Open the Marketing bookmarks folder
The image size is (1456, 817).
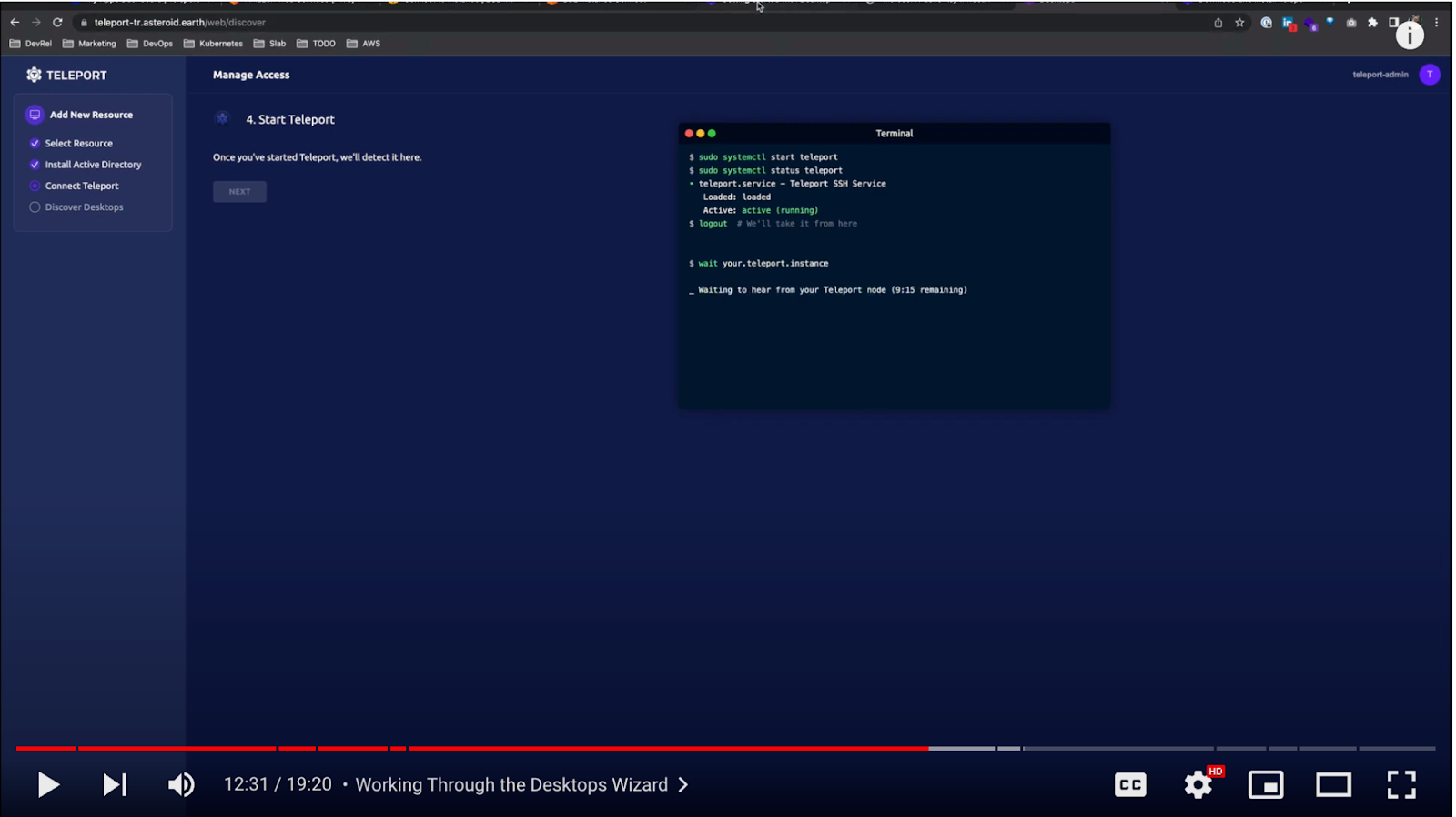tap(89, 44)
